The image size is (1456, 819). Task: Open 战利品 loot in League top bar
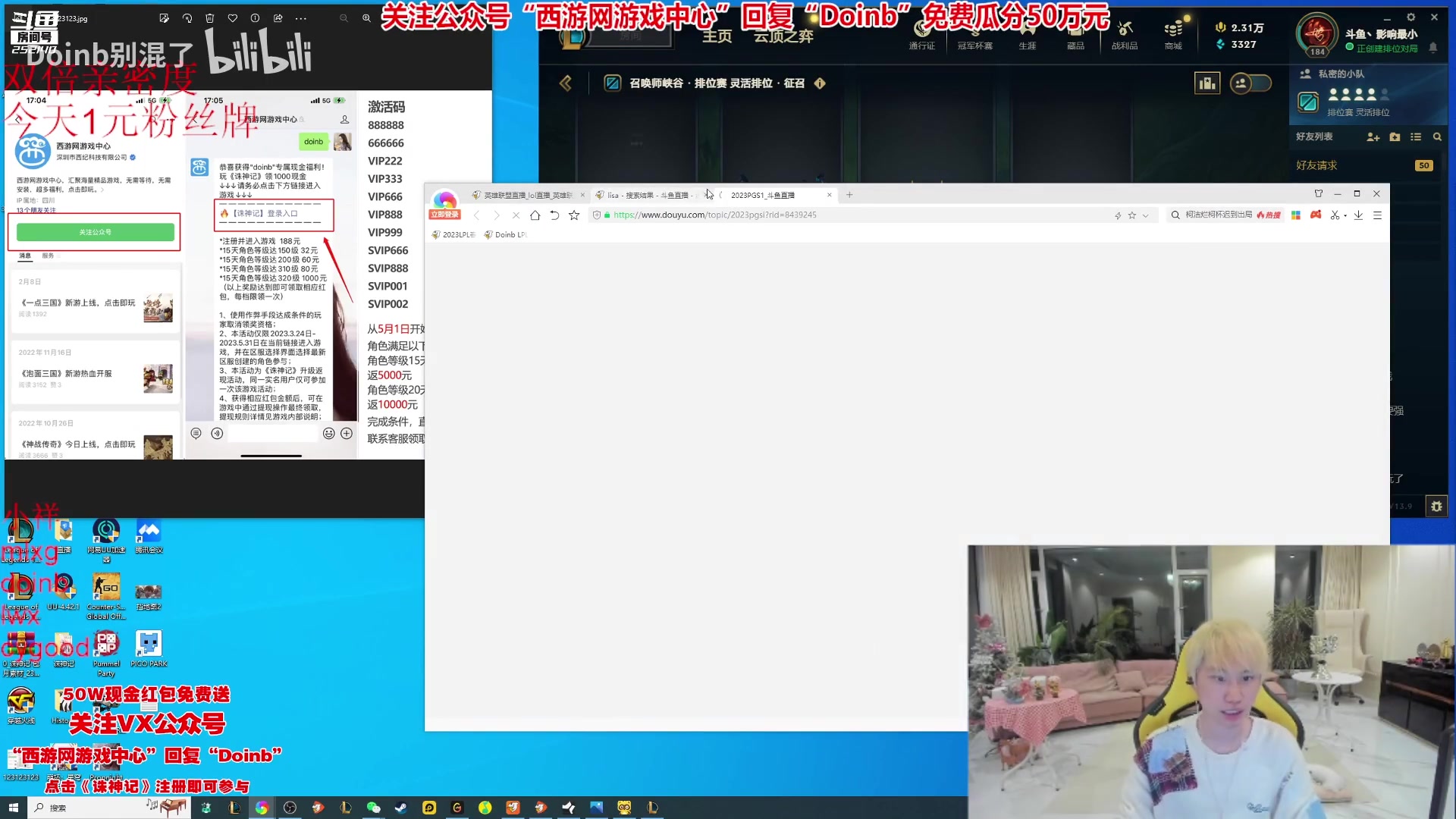[1125, 35]
